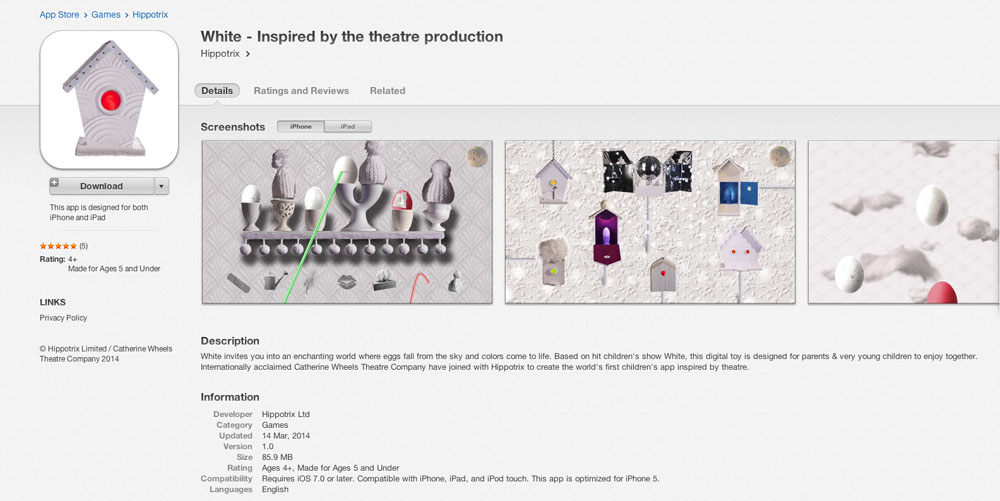Click the size value '85.9 MB'
Image resolution: width=1000 pixels, height=501 pixels.
[277, 457]
